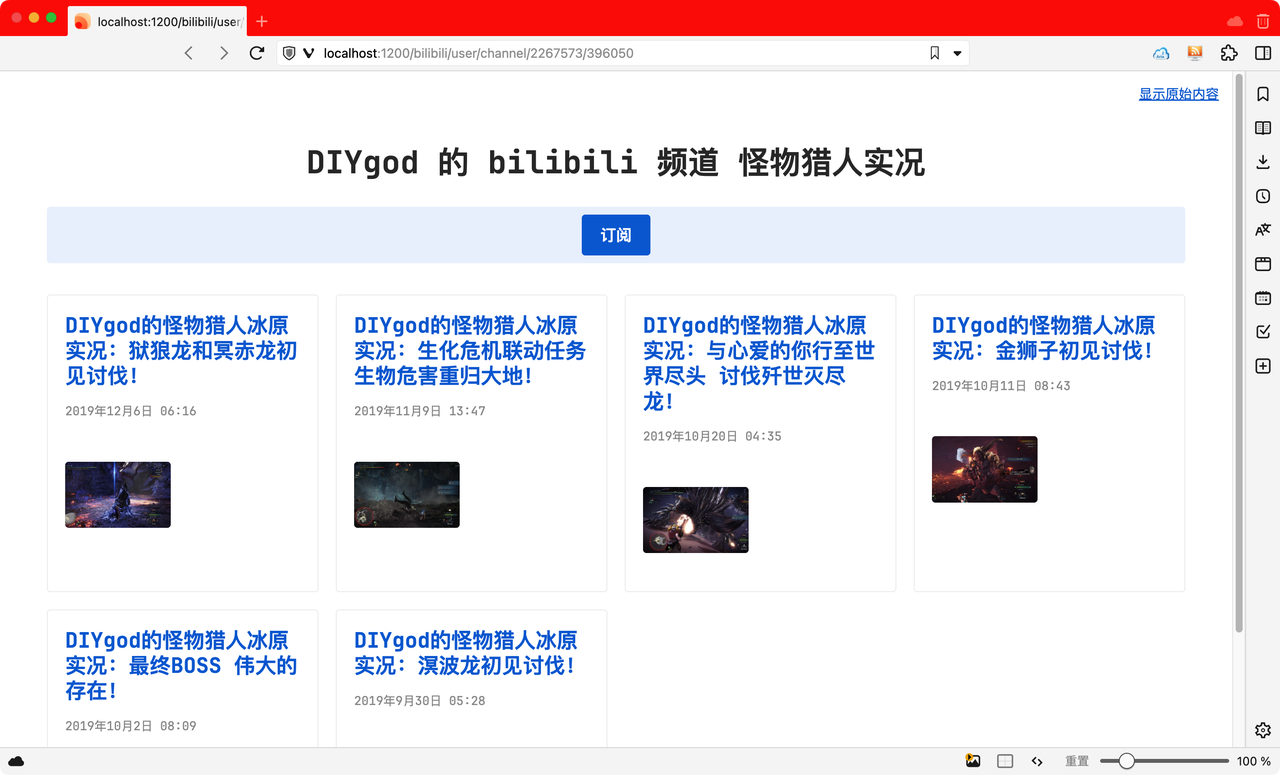The width and height of the screenshot is (1280, 775).
Task: Open the Translate panel in sidebar
Action: click(x=1263, y=230)
